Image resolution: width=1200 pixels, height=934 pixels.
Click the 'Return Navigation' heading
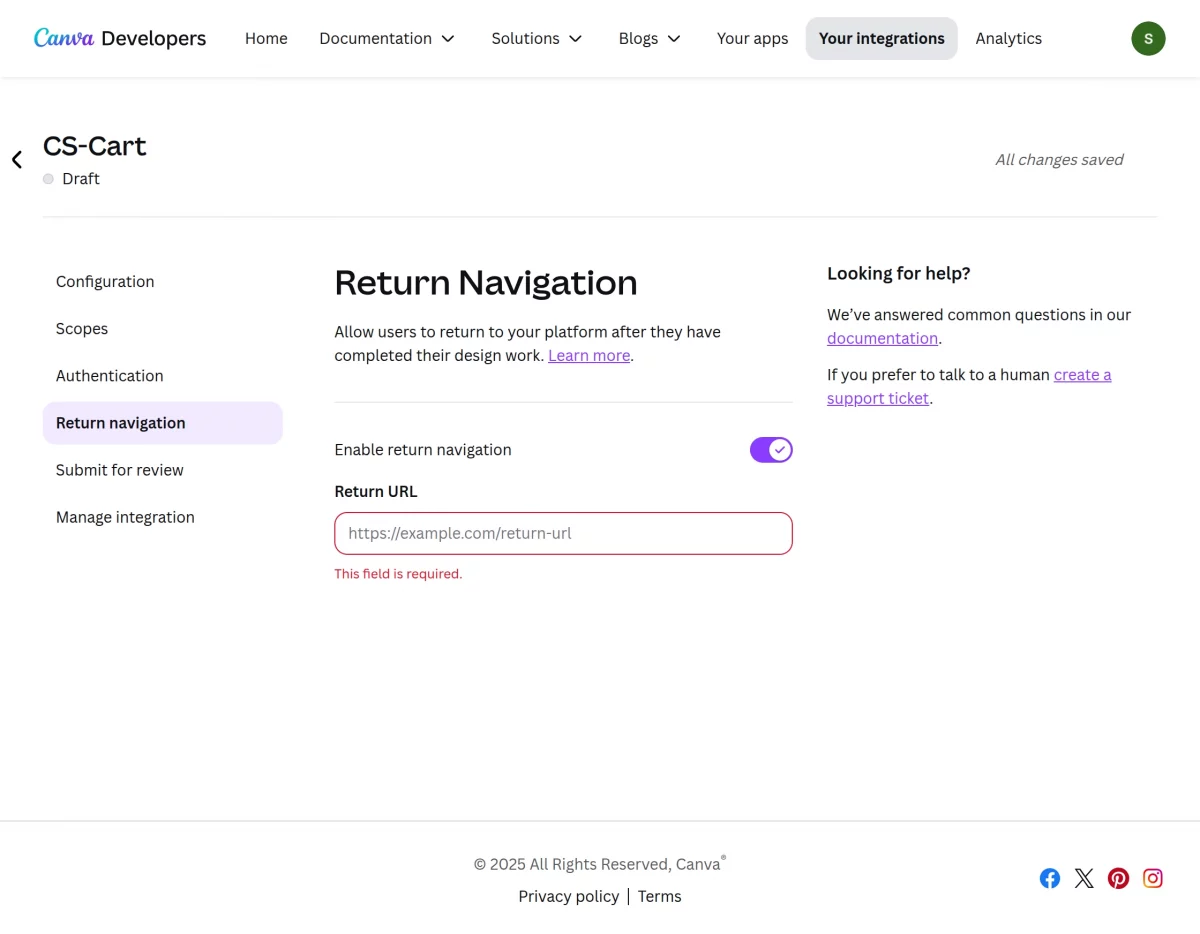486,283
